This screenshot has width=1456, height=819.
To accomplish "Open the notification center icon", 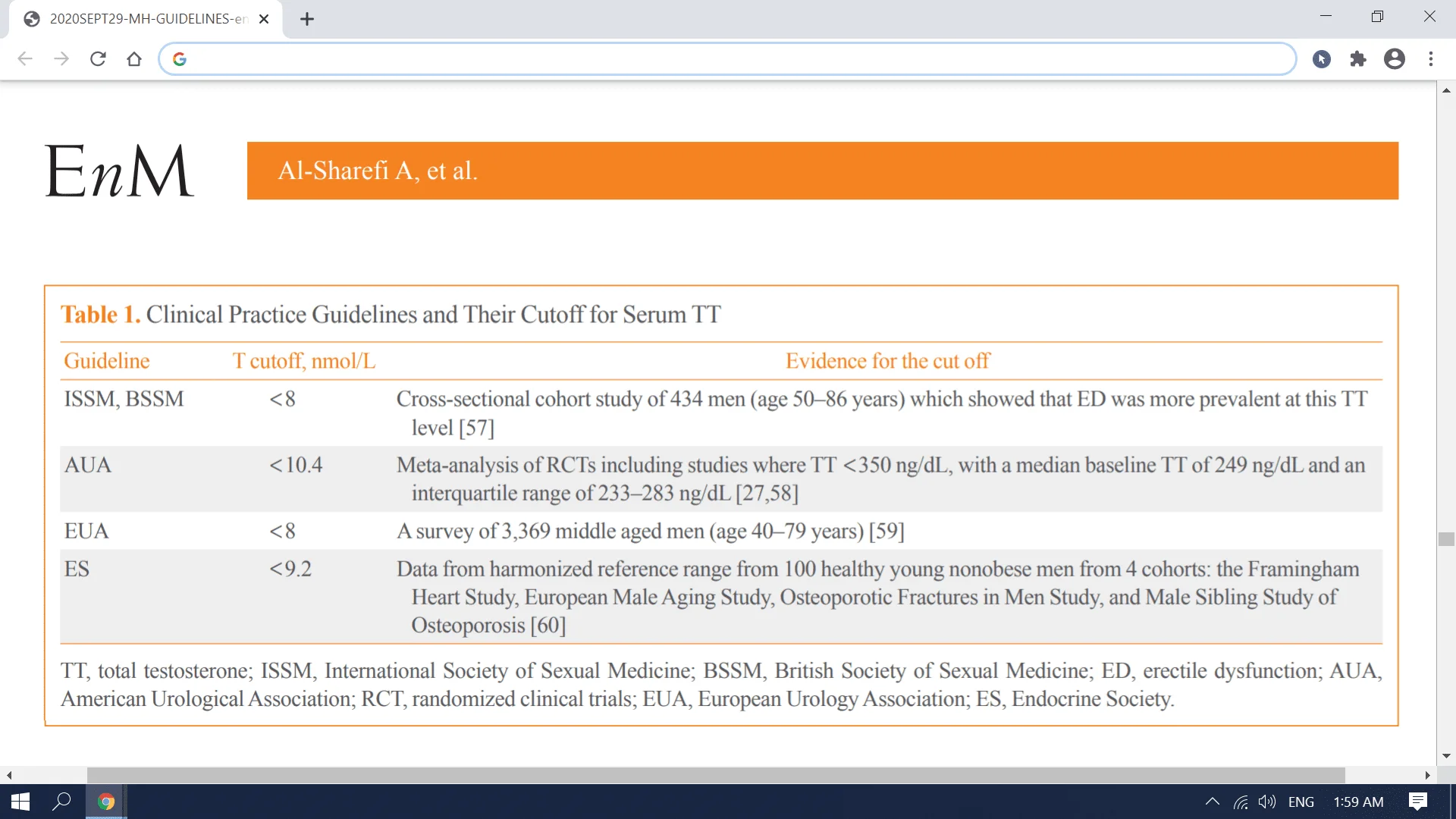I will pos(1418,802).
